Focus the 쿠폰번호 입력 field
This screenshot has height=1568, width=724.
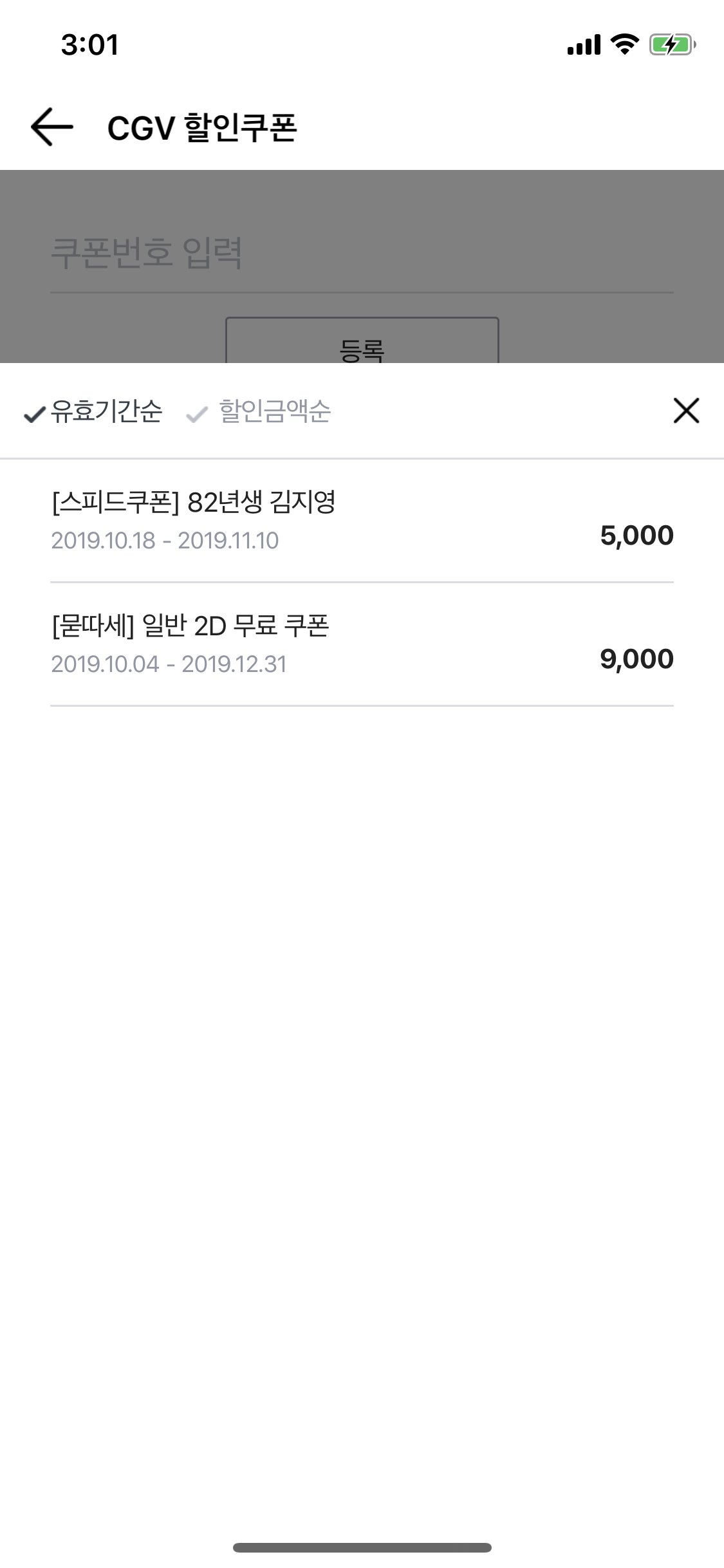coord(360,254)
